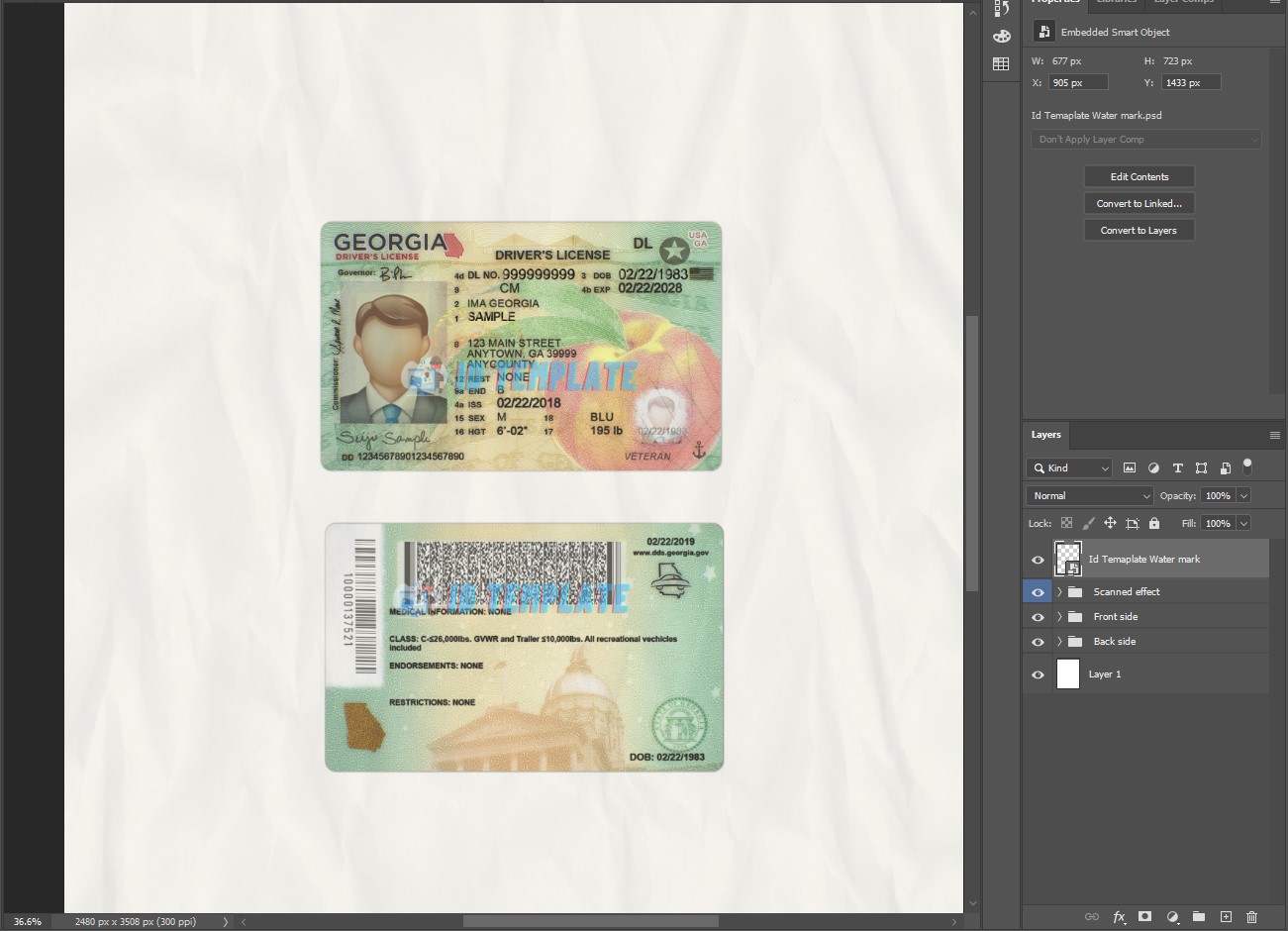This screenshot has width=1288, height=931.
Task: Click the Y position field
Action: click(x=1191, y=82)
